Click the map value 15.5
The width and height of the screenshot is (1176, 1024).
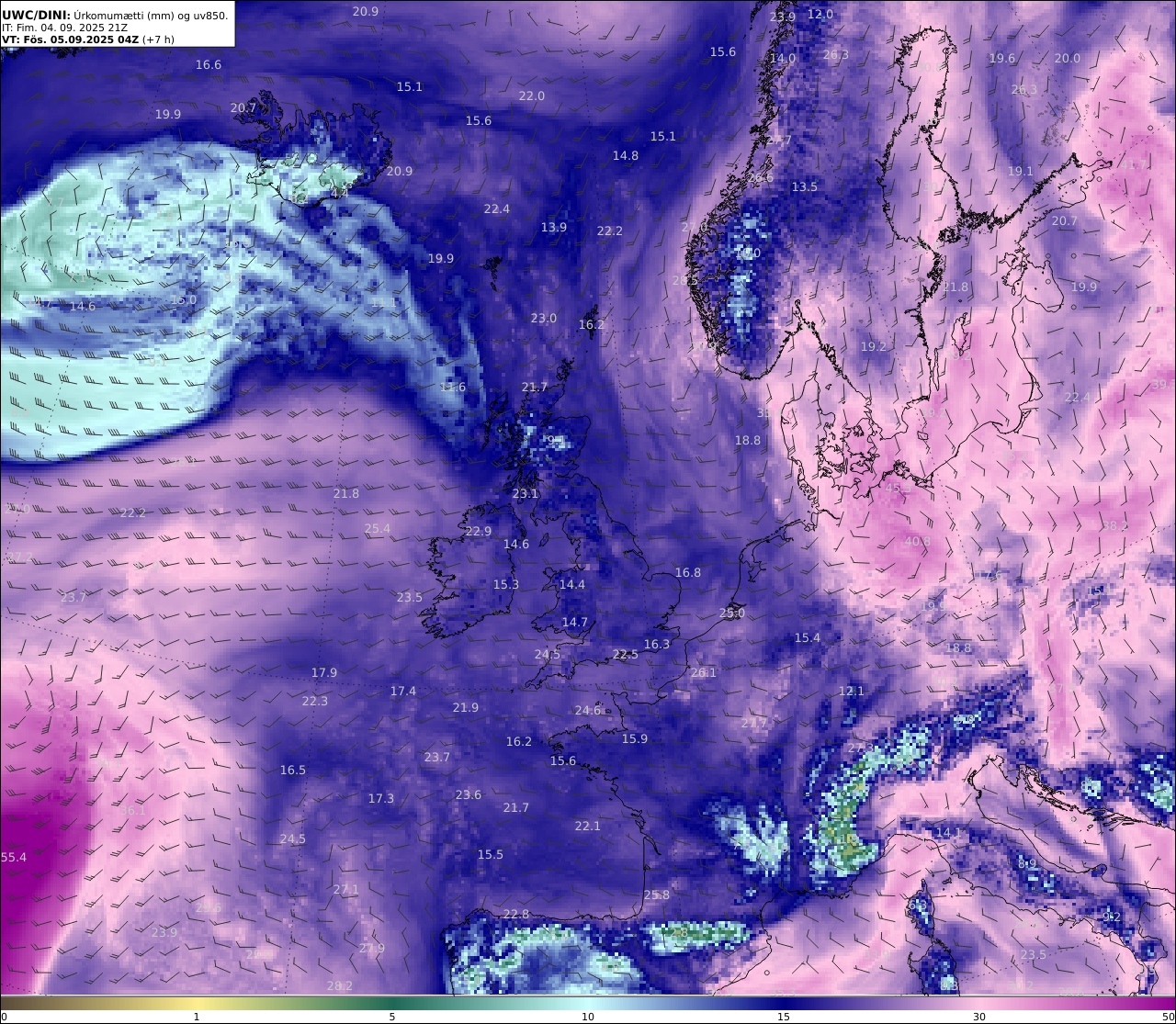coord(491,855)
